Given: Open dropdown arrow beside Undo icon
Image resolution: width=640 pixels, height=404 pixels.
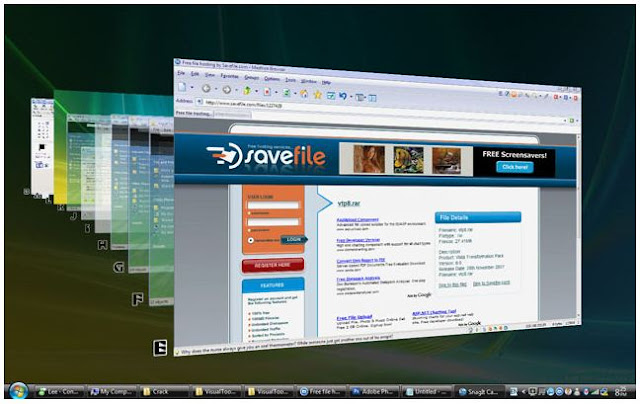Looking at the screenshot, I should coord(351,97).
